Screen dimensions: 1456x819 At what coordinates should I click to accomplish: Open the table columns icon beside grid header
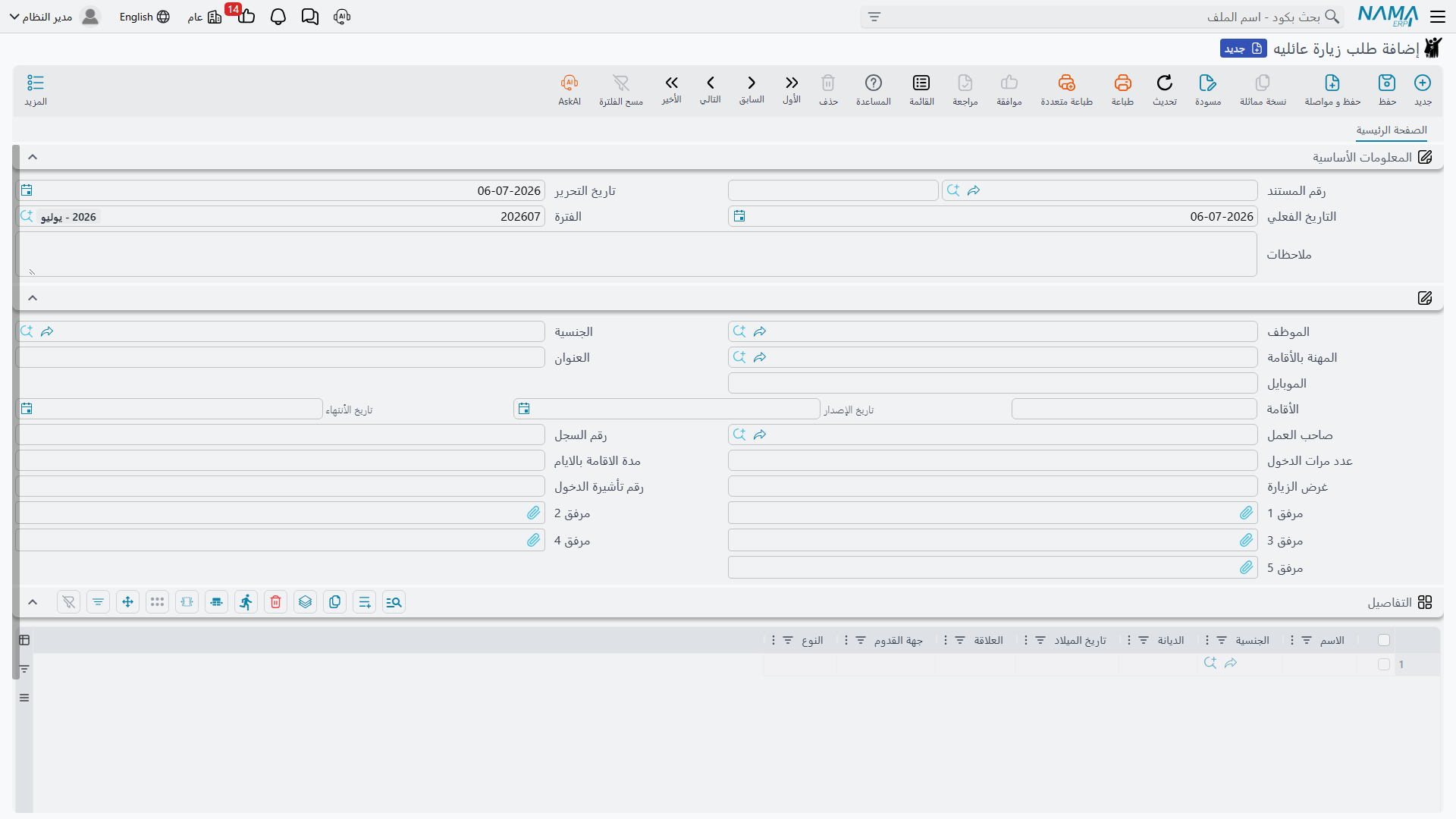[24, 640]
